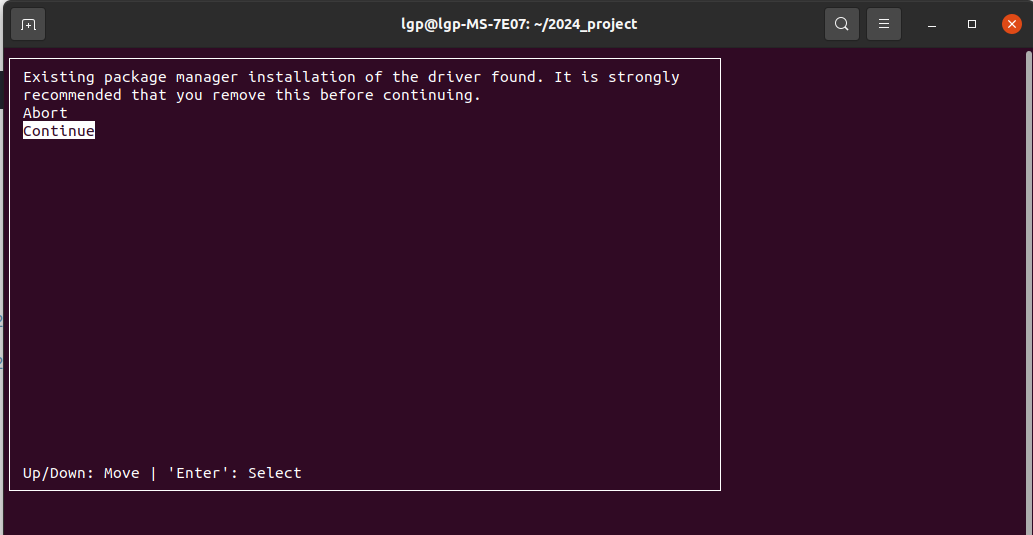Click the 'Up/Down: Move' hint text
The width and height of the screenshot is (1033, 535).
click(81, 473)
